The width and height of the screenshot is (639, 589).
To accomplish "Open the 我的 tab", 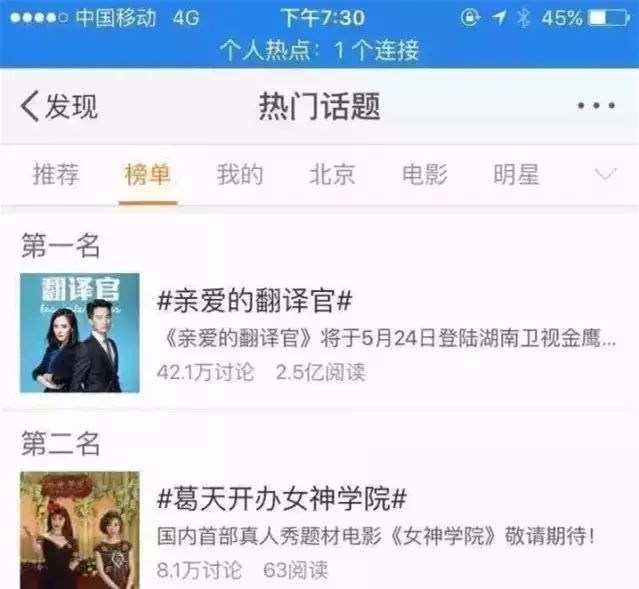I will coord(240,174).
